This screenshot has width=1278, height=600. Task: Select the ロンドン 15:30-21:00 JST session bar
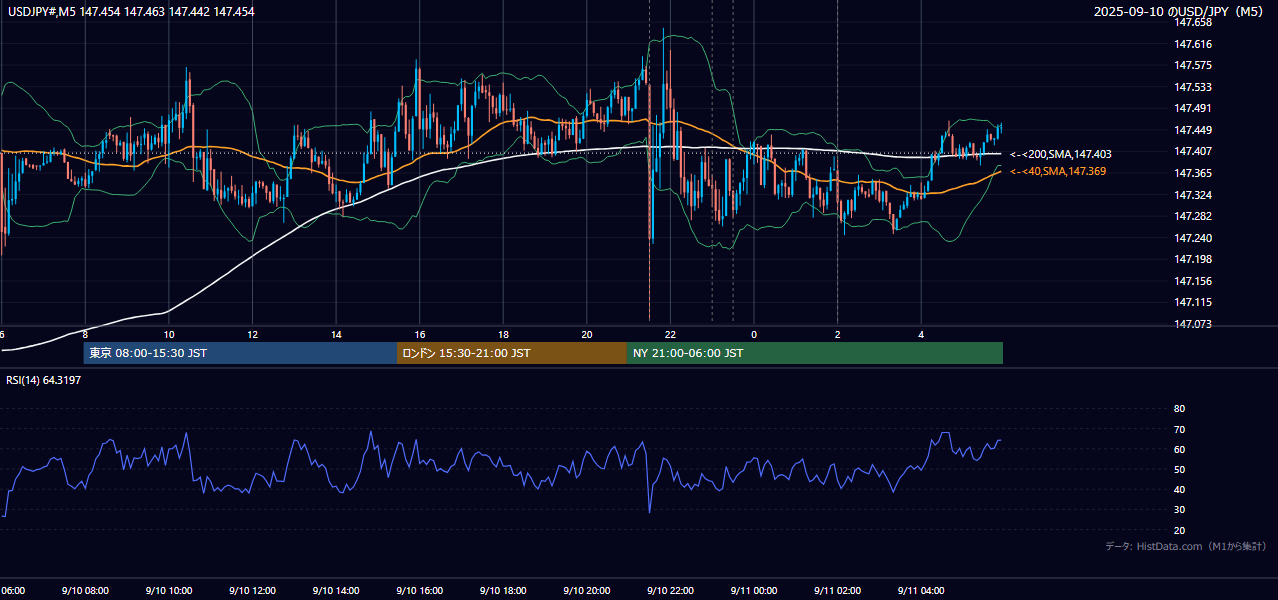click(512, 353)
